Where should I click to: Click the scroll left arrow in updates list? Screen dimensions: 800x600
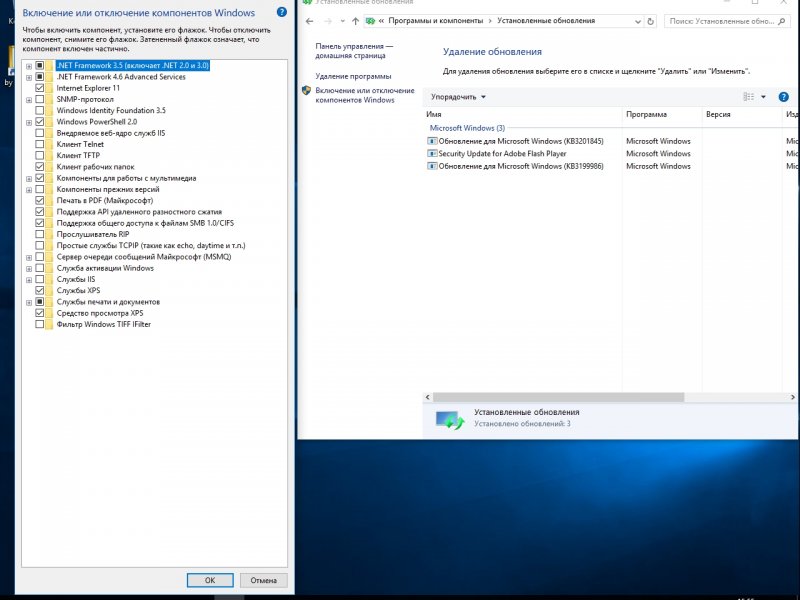[x=428, y=397]
